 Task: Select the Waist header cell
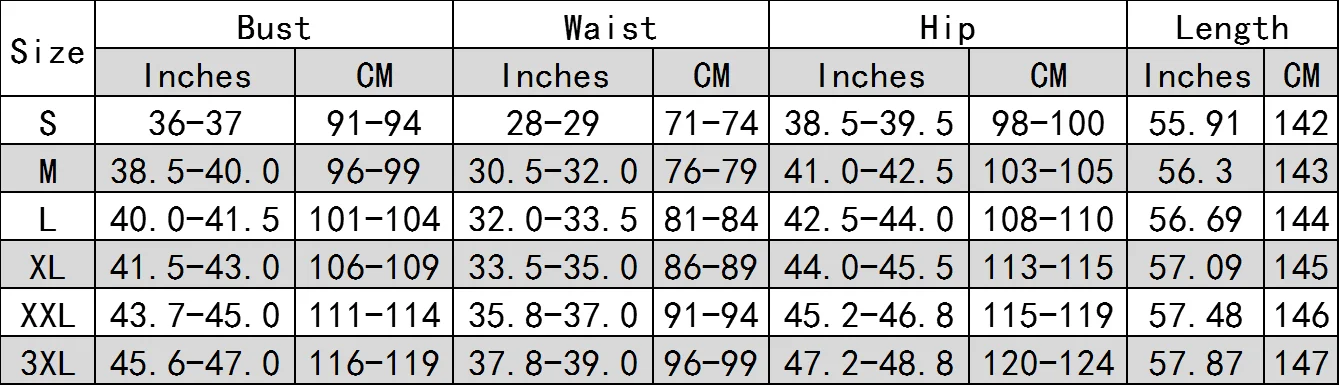(610, 25)
